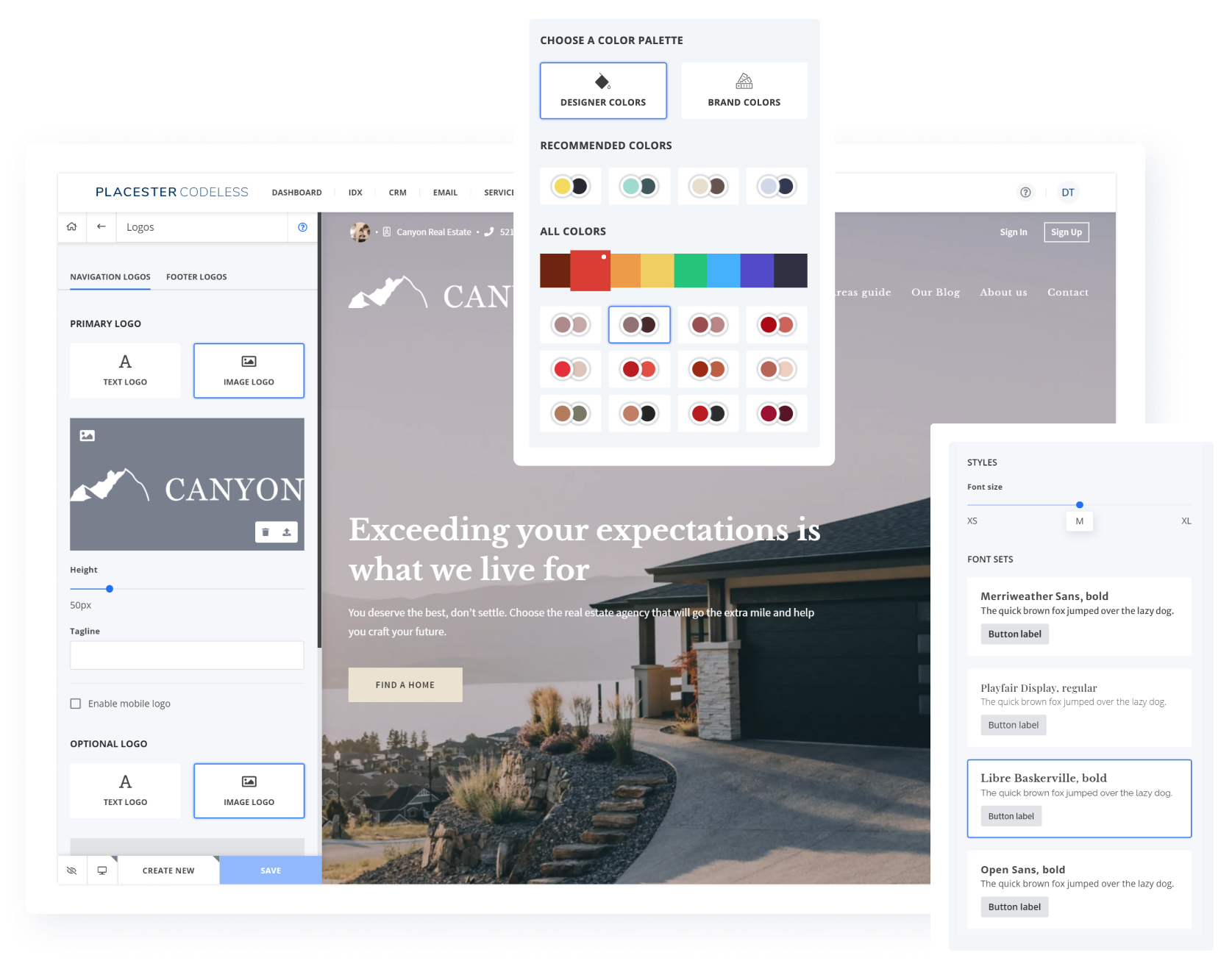Viewport: 1232px width, 969px height.
Task: Click the Find a Home button
Action: [405, 684]
